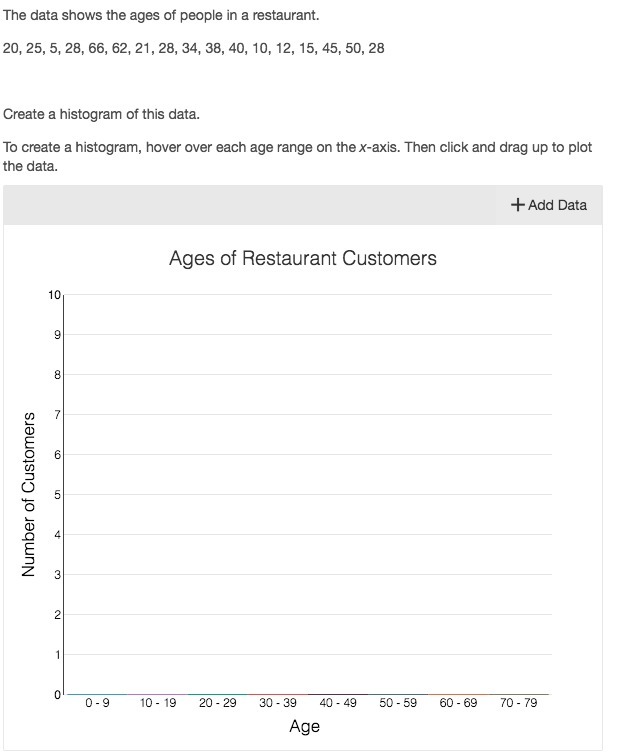Click the 3 tick on the y-axis
This screenshot has height=755, width=634.
click(x=58, y=575)
